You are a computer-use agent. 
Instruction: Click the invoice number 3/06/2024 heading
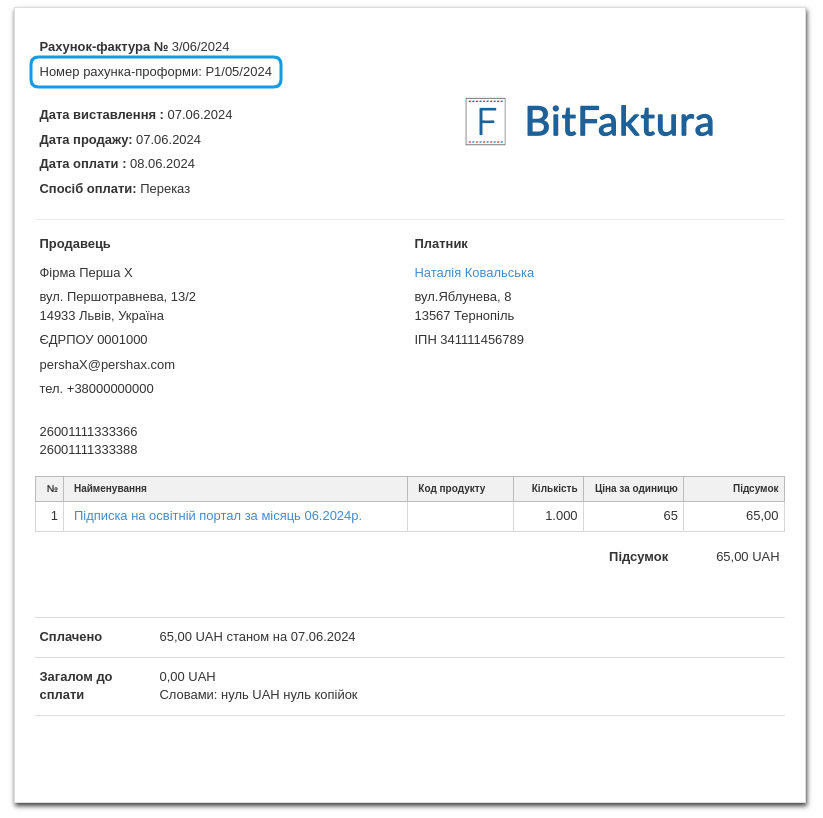pos(134,46)
